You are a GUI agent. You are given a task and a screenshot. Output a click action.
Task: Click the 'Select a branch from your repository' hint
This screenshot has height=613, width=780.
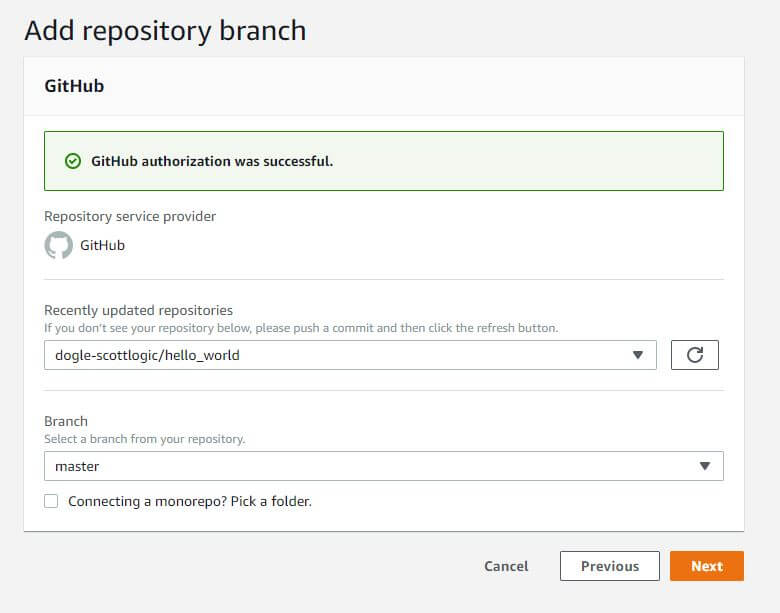point(144,439)
